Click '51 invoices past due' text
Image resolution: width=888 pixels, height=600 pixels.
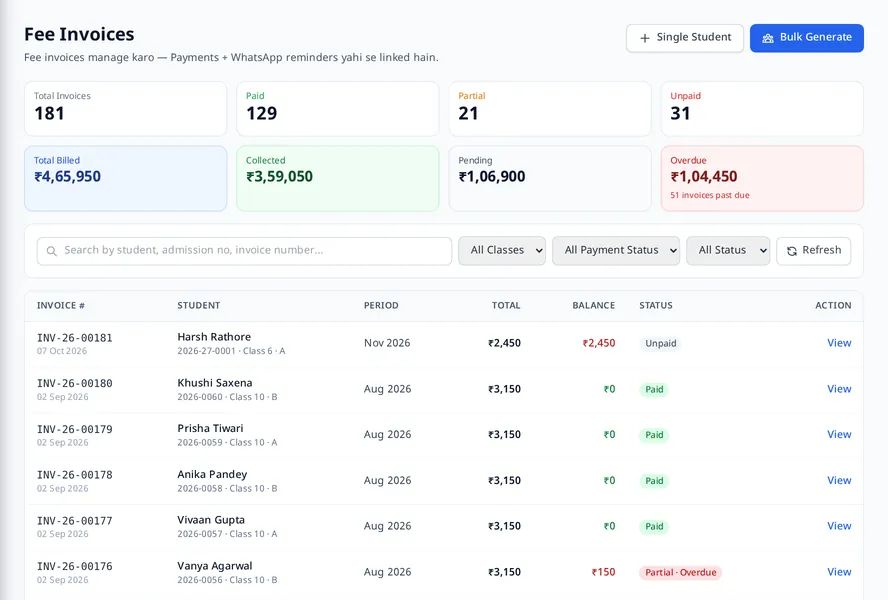click(x=710, y=195)
